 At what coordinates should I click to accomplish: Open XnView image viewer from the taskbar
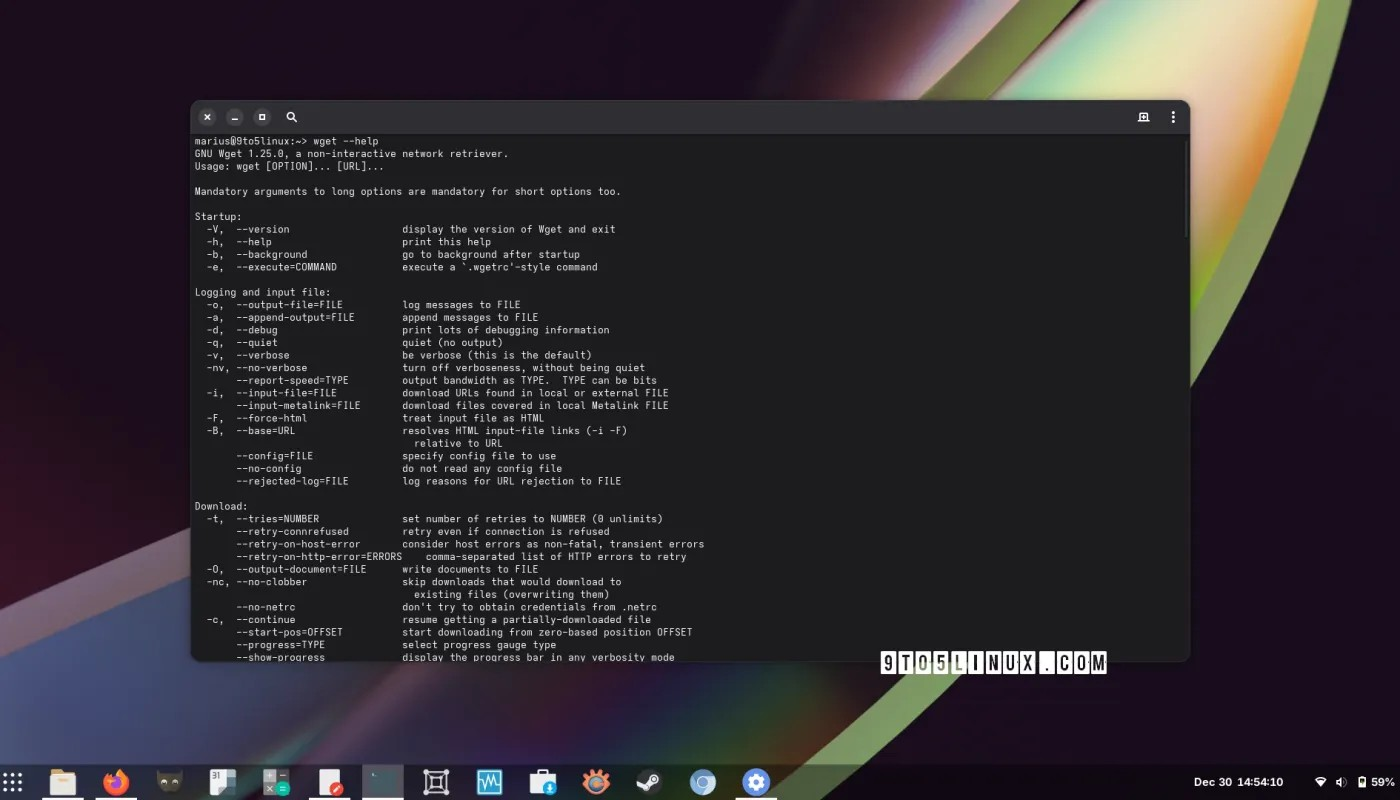(x=596, y=781)
